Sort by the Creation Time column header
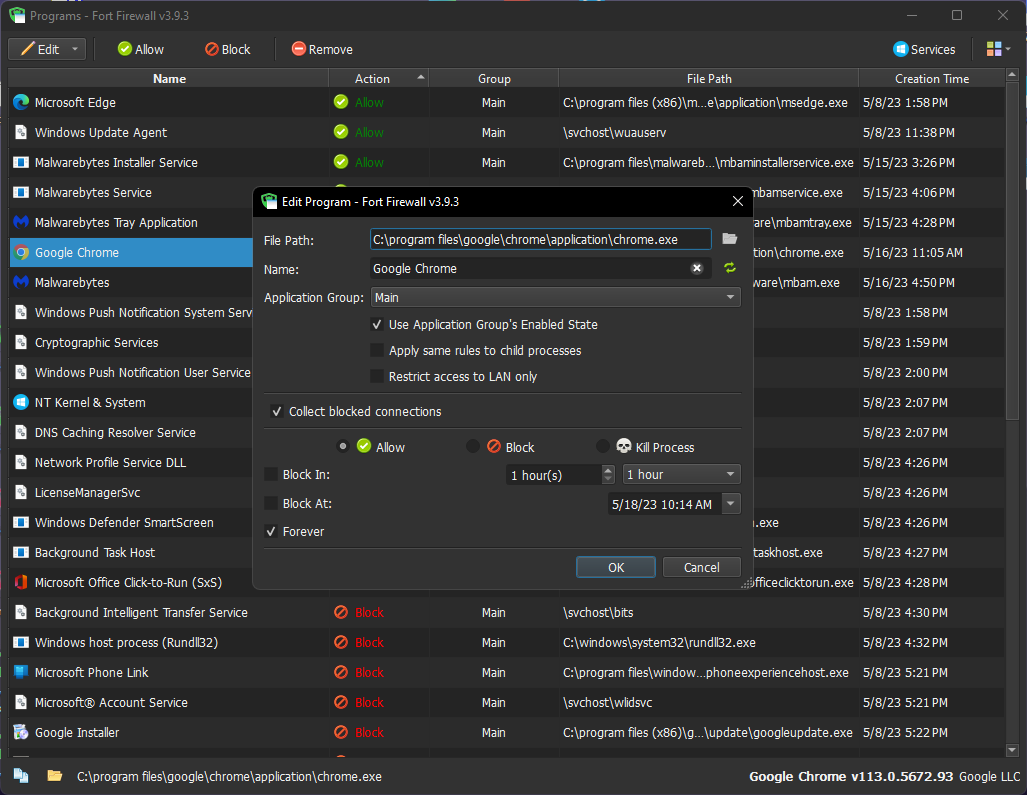This screenshot has width=1027, height=795. [931, 79]
